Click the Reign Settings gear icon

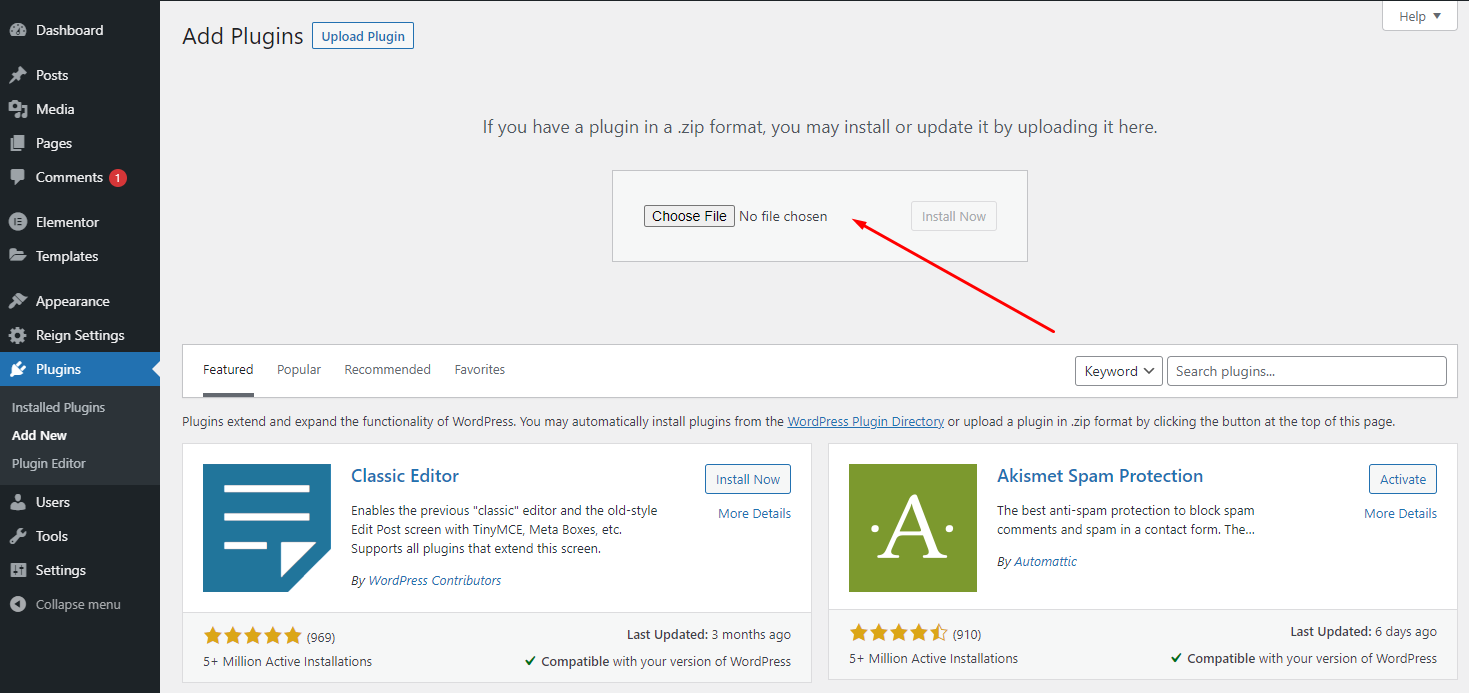(18, 335)
